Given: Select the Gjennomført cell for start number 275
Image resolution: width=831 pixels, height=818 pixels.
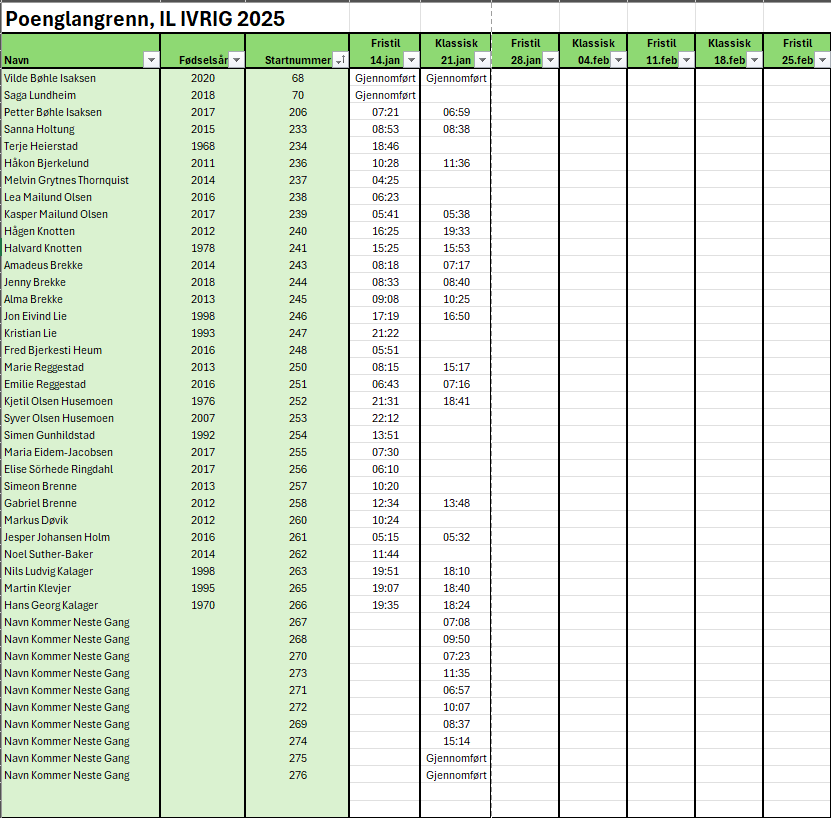Looking at the screenshot, I should tap(456, 758).
